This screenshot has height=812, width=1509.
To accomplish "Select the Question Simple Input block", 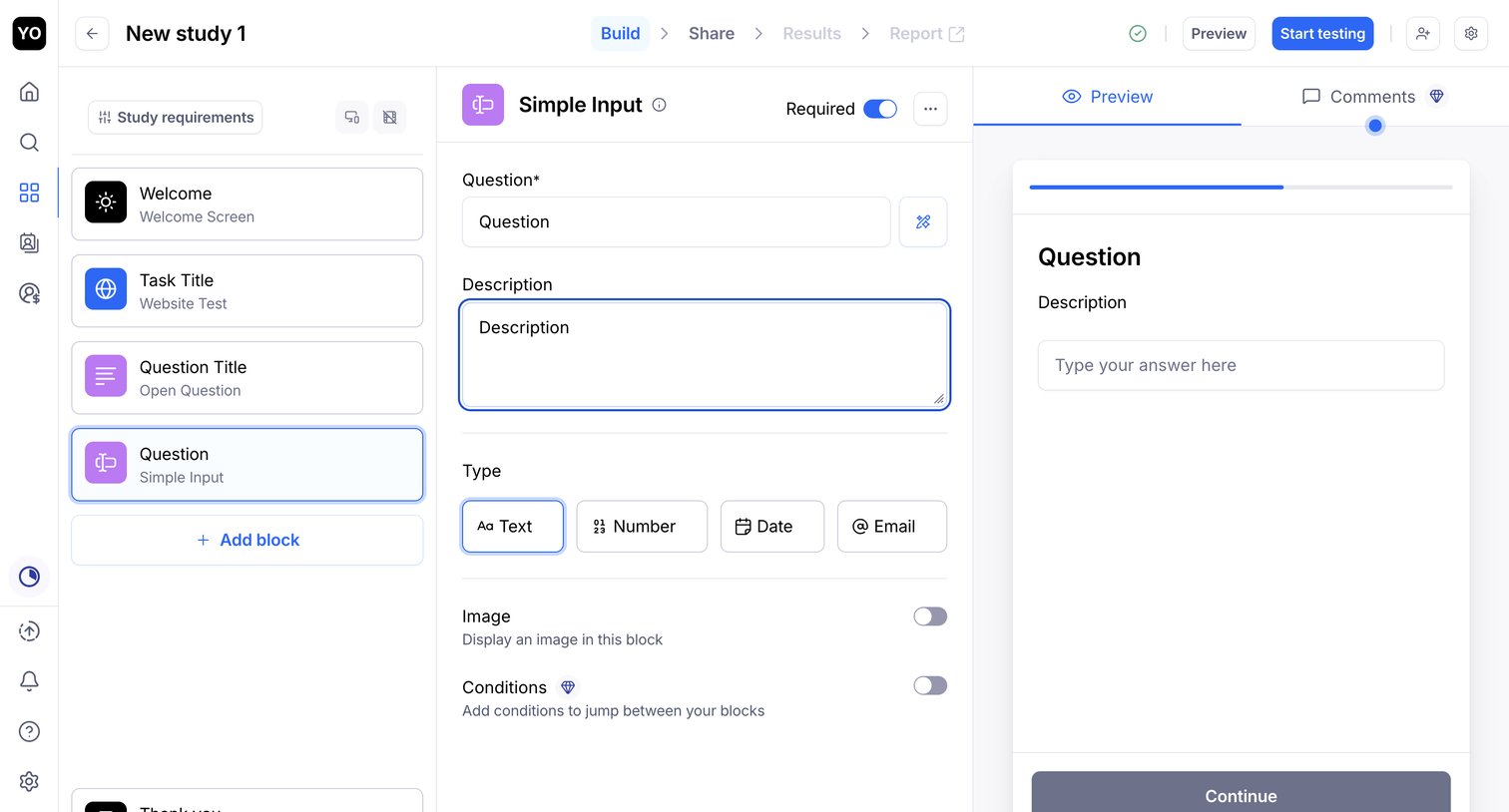I will 248,465.
